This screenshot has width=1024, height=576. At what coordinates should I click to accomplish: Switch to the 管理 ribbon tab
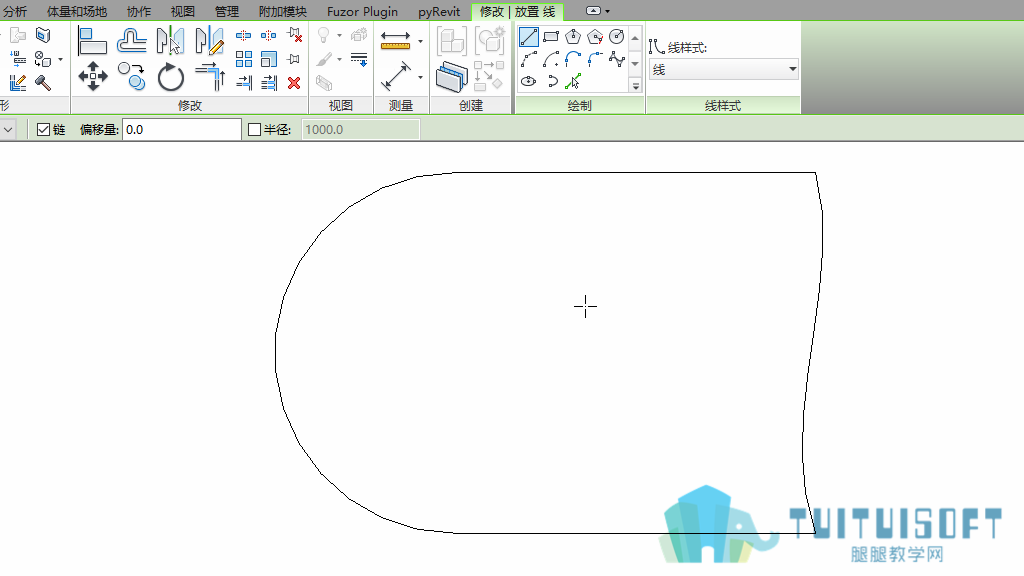[x=227, y=12]
